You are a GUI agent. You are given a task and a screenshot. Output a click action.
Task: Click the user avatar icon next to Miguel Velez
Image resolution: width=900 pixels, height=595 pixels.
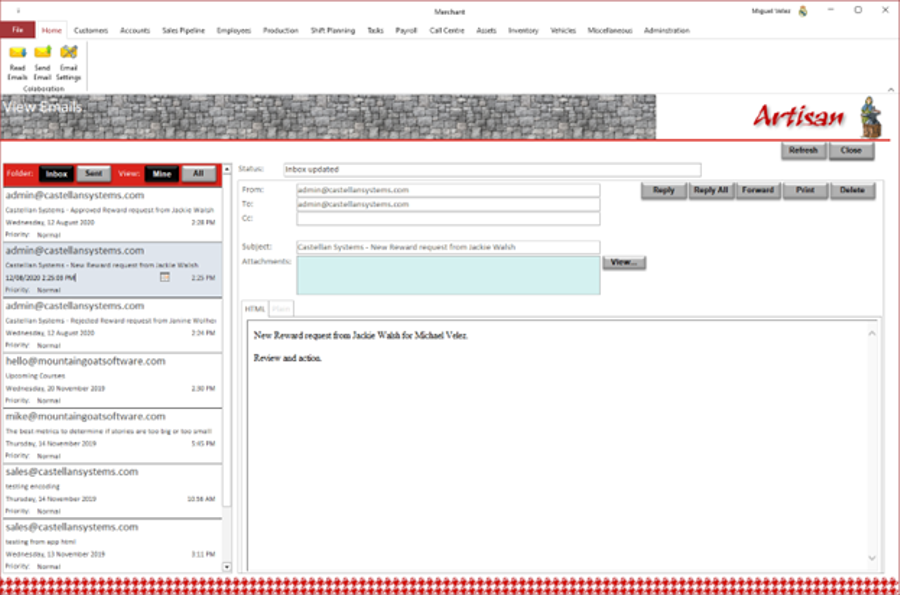(803, 11)
